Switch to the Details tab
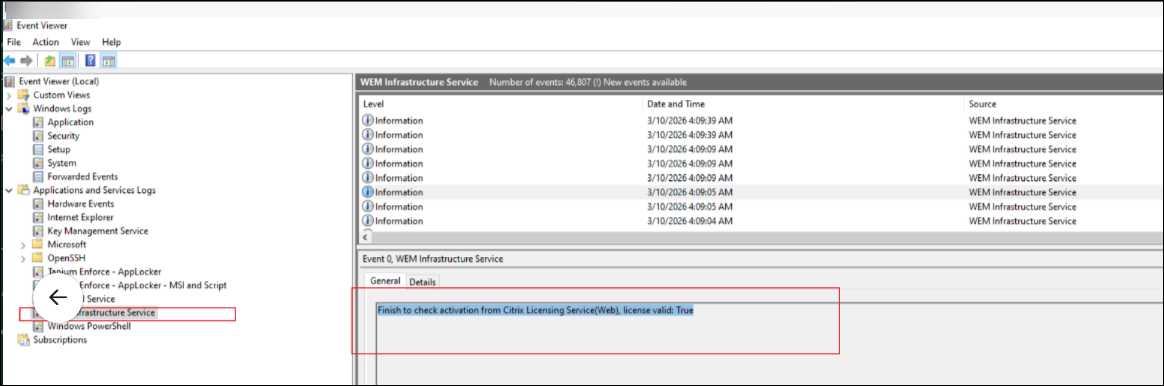 422,282
